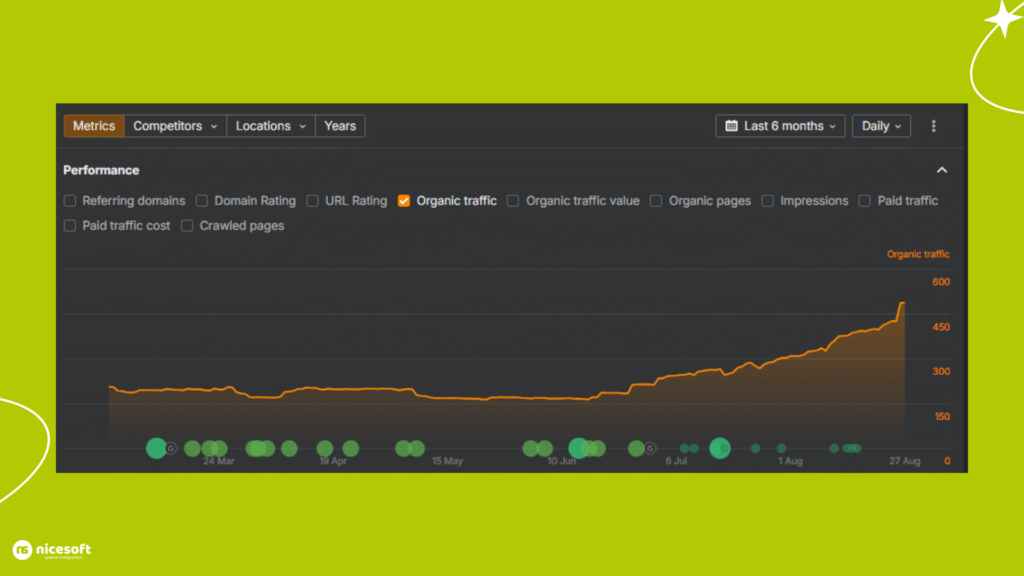Enable the Organic pages checkbox
The image size is (1024, 576).
[656, 200]
